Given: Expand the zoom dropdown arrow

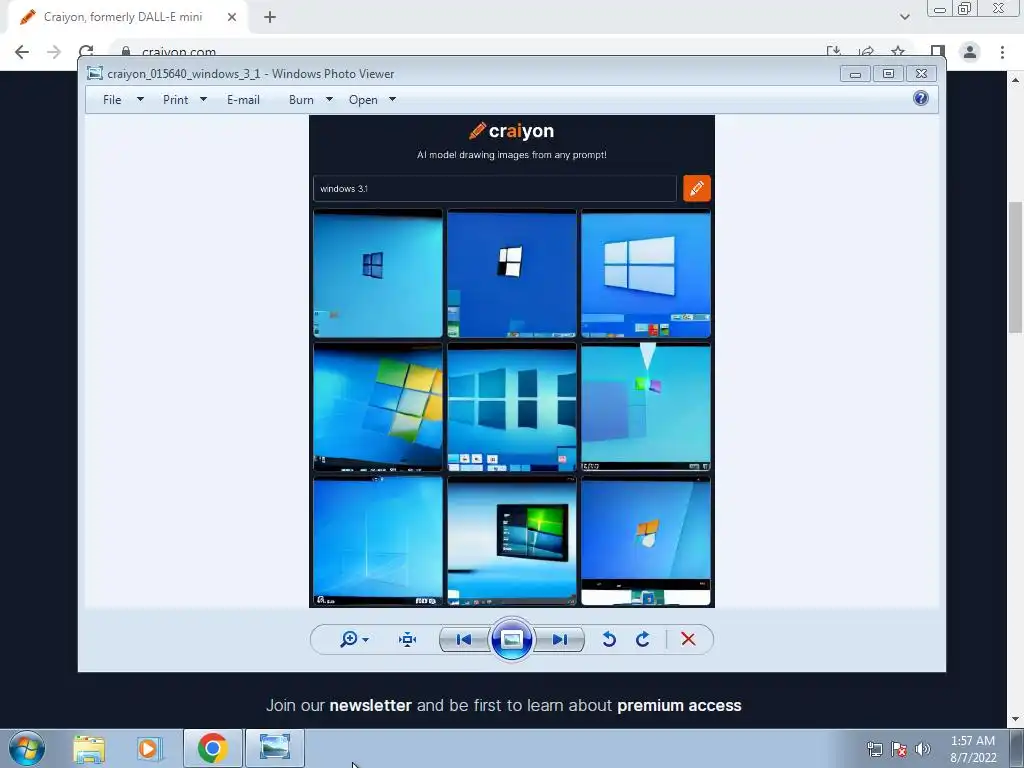Looking at the screenshot, I should tap(366, 640).
